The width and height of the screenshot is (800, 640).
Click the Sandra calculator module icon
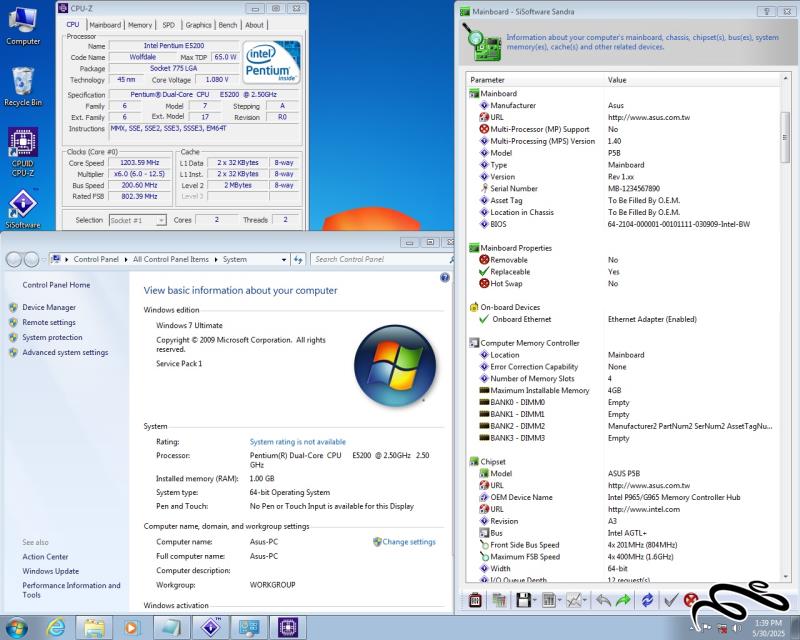click(475, 600)
